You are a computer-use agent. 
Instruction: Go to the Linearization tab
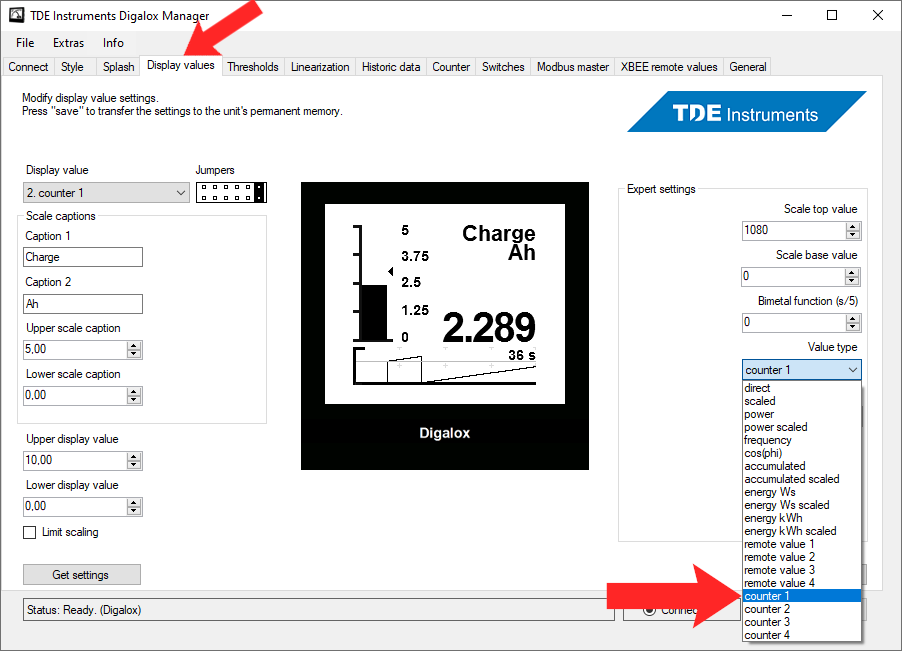(x=320, y=67)
